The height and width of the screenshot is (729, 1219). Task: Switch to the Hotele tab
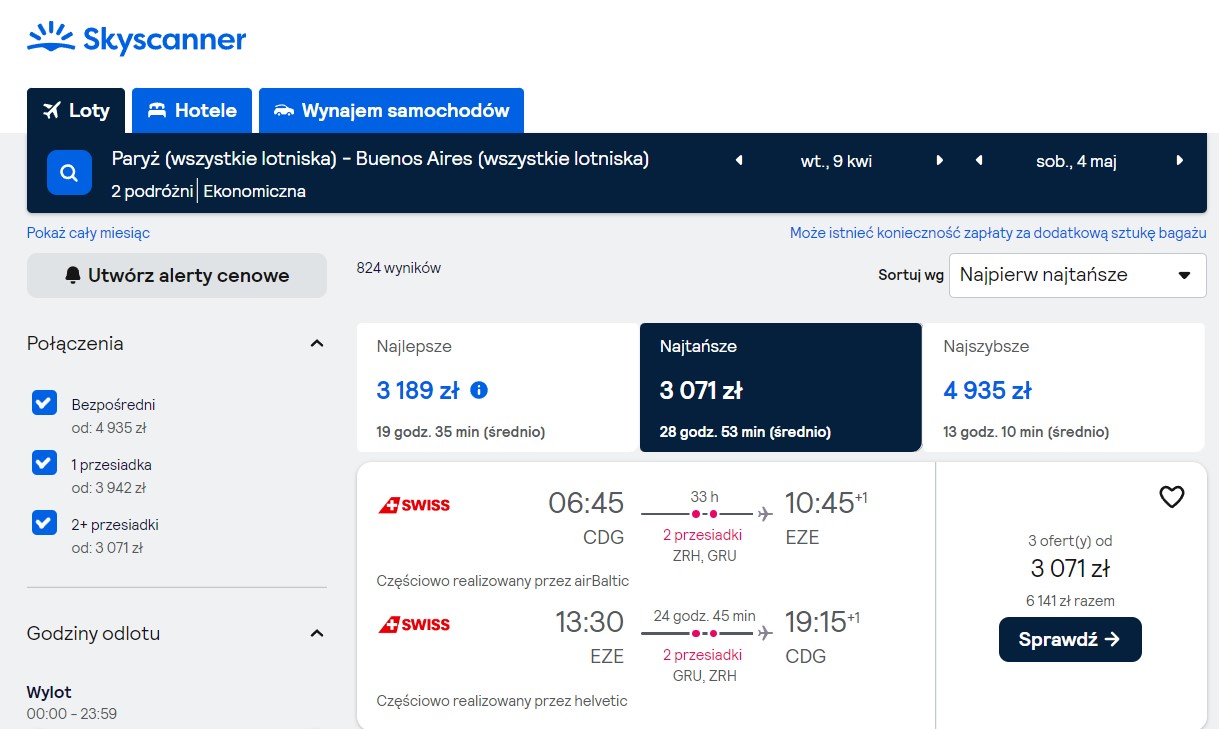click(192, 111)
